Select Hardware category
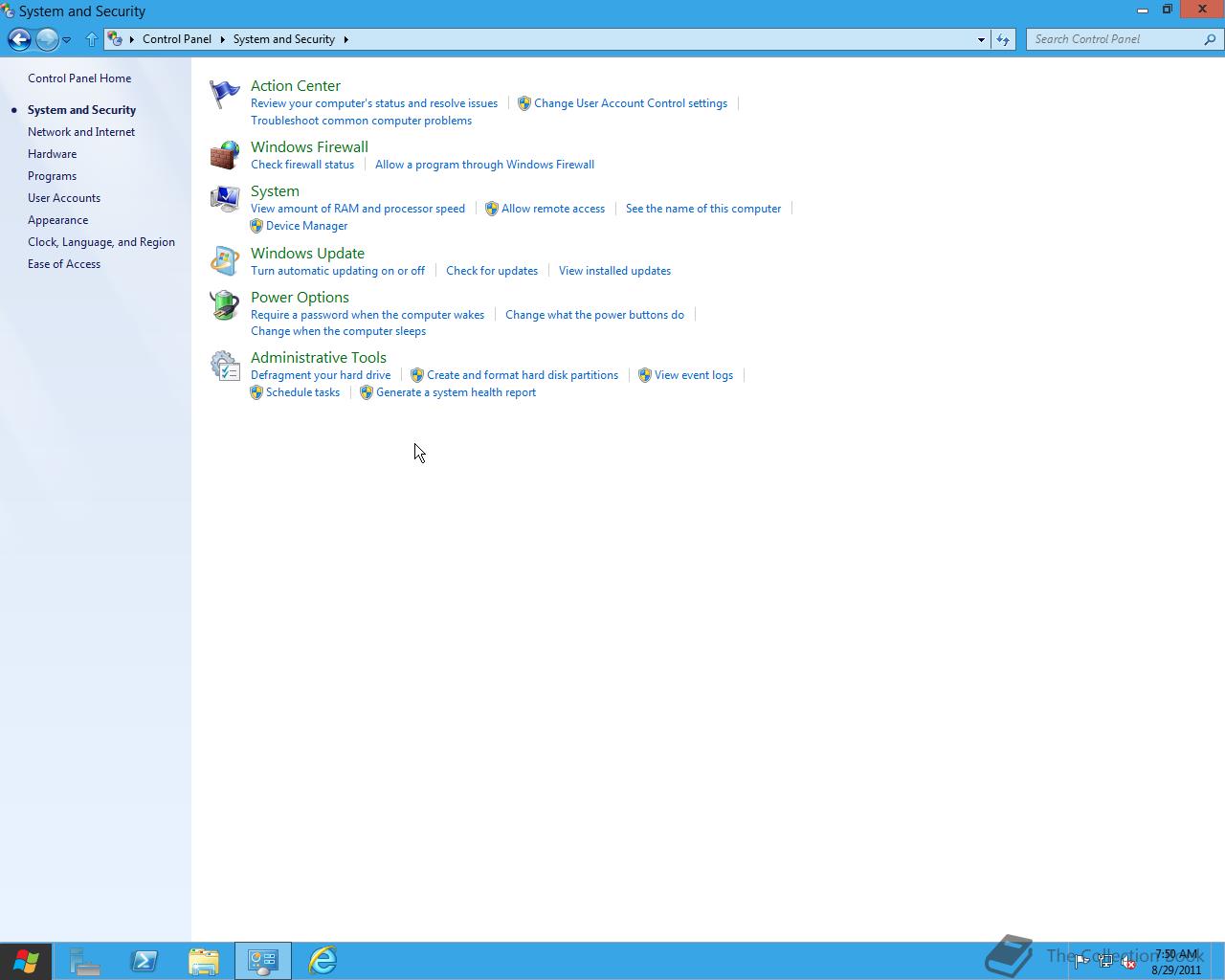 click(52, 154)
